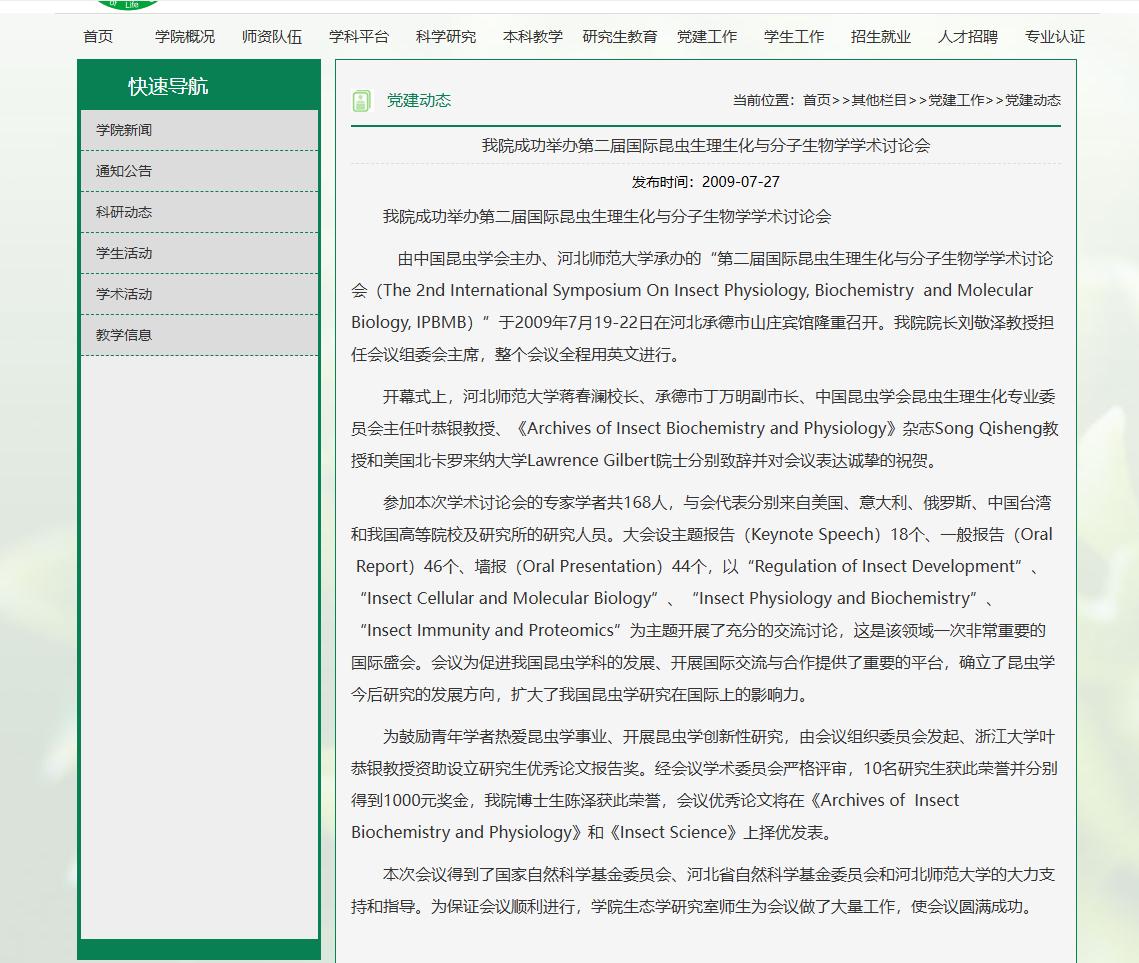1139x963 pixels.
Task: Navigate to 招生就业 in the top menu
Action: tap(881, 37)
